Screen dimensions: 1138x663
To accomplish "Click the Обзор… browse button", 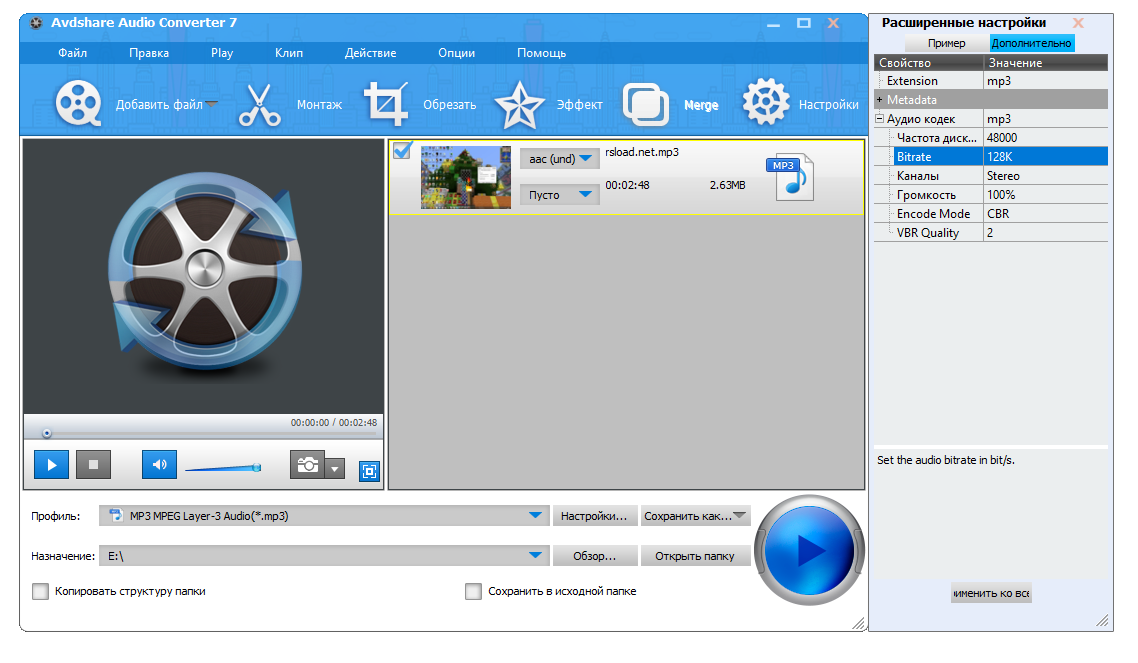I will click(594, 556).
